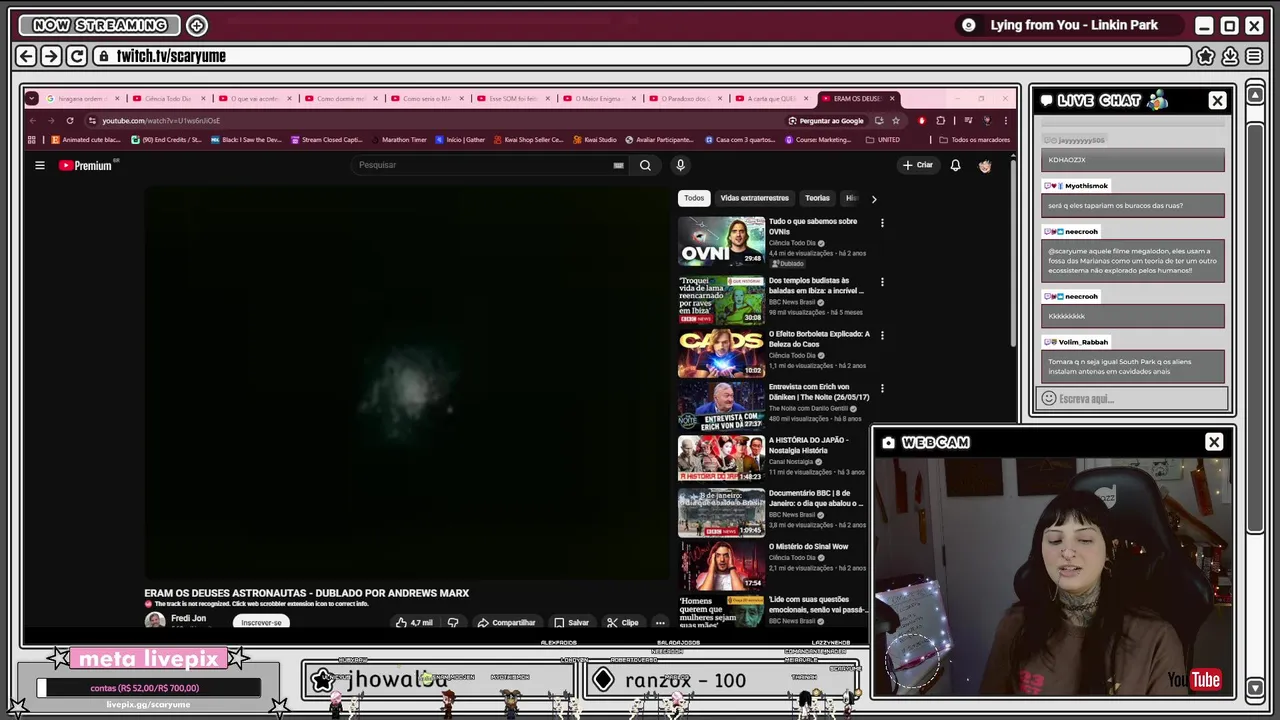Like the video showing 4,7 mil
Image resolution: width=1280 pixels, height=720 pixels.
414,622
